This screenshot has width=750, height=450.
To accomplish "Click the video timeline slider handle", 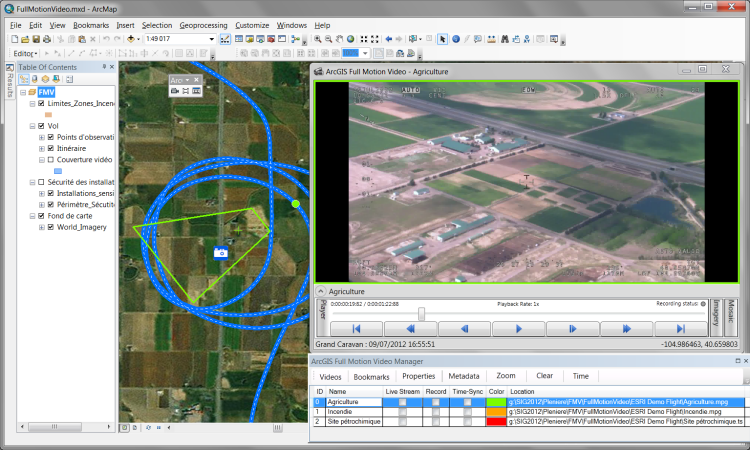I will (421, 313).
